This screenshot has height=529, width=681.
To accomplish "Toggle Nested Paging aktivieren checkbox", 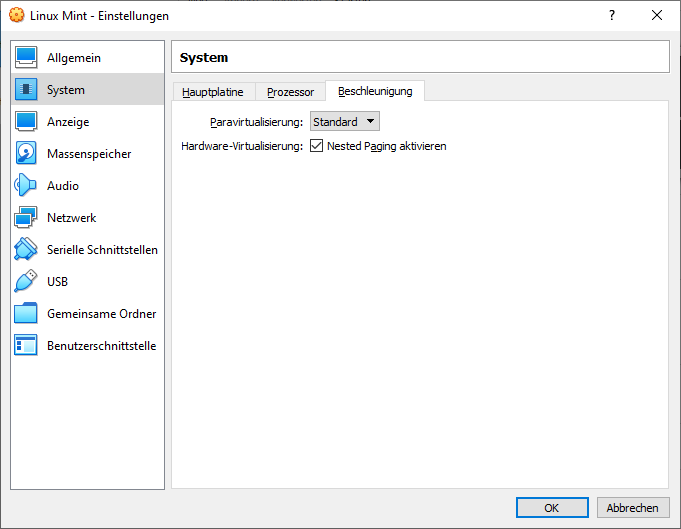I will (x=317, y=146).
